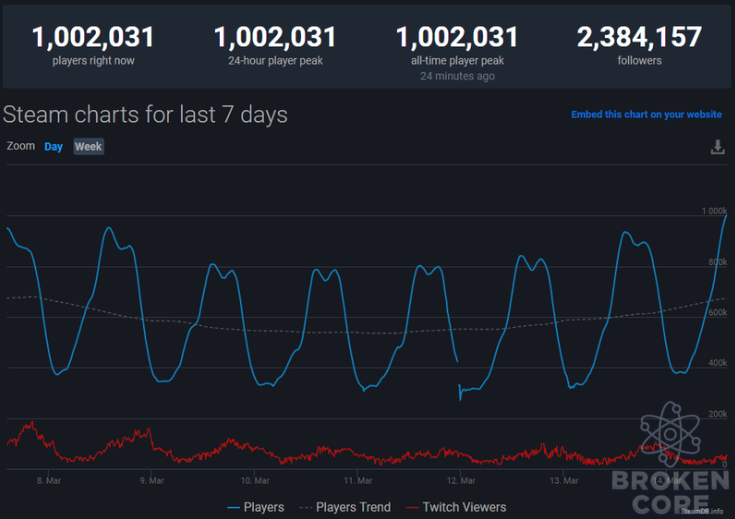Click the '400k' y-axis label

[x=718, y=363]
